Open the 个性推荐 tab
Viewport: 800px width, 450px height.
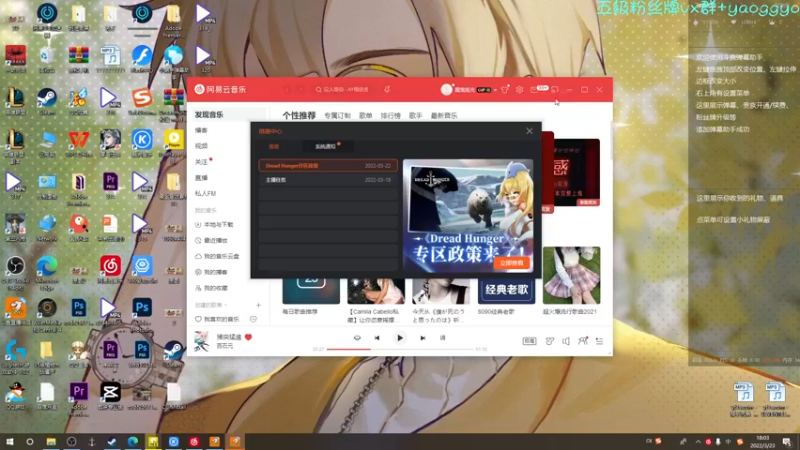click(x=299, y=115)
